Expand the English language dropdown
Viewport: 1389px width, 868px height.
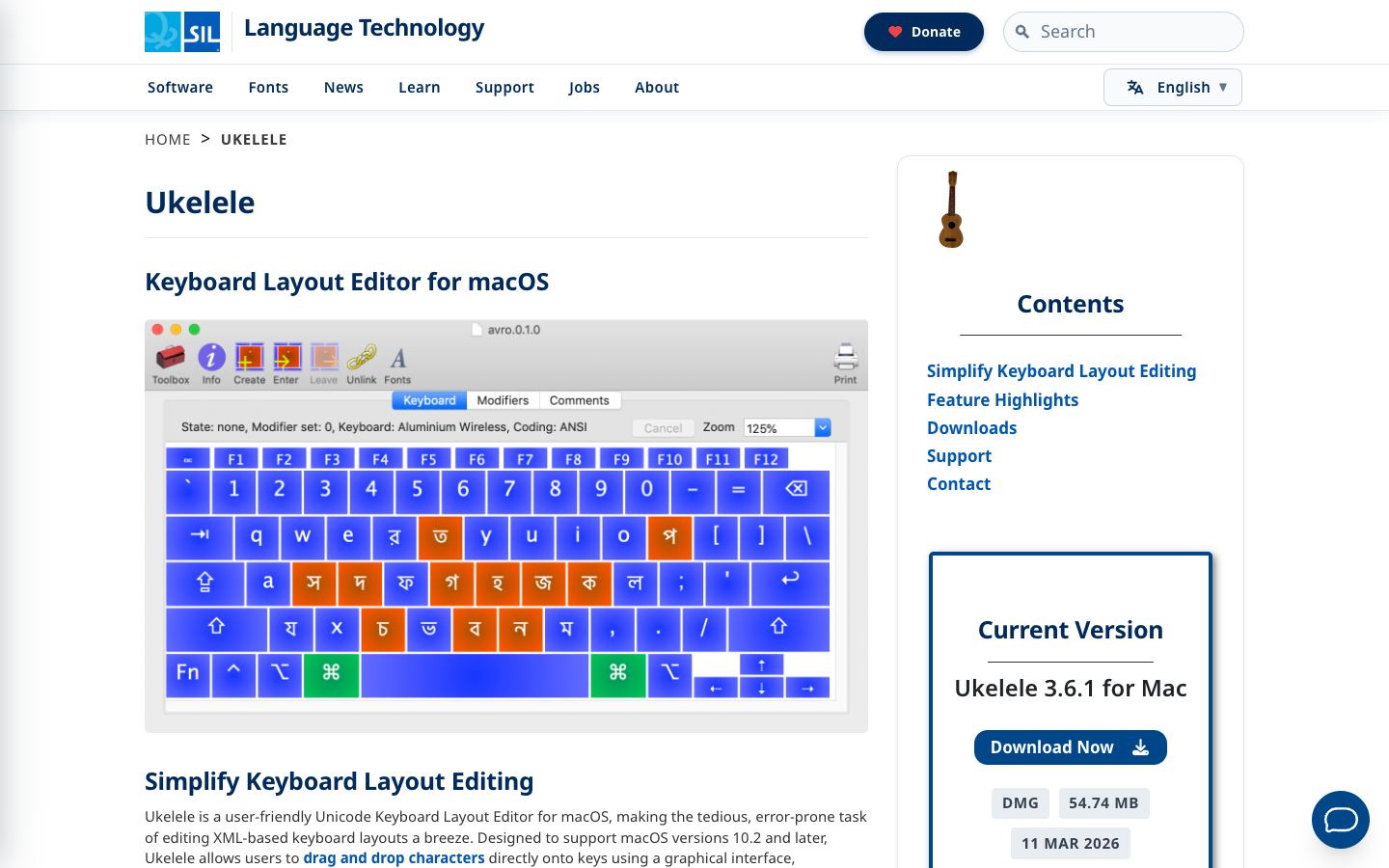pyautogui.click(x=1173, y=88)
